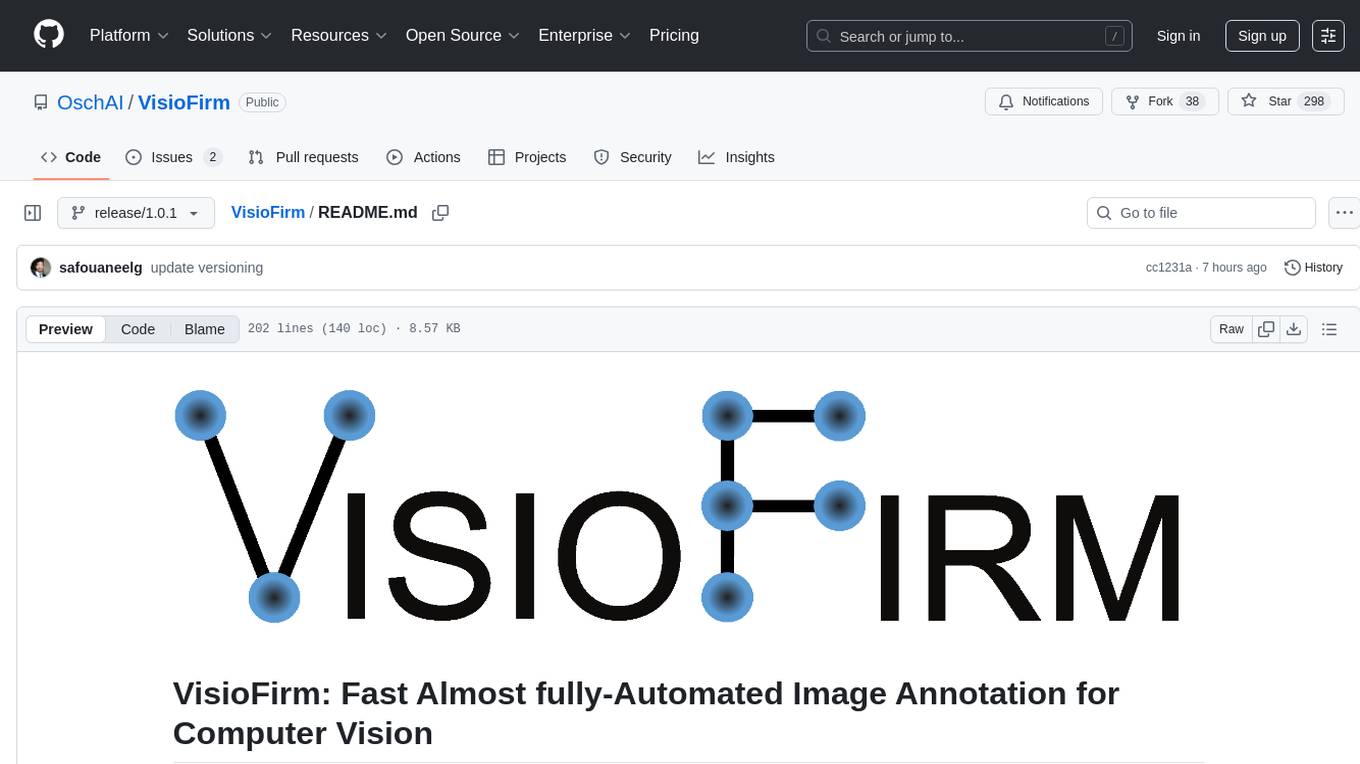Focus the Go to file field
1360x764 pixels.
(1201, 213)
